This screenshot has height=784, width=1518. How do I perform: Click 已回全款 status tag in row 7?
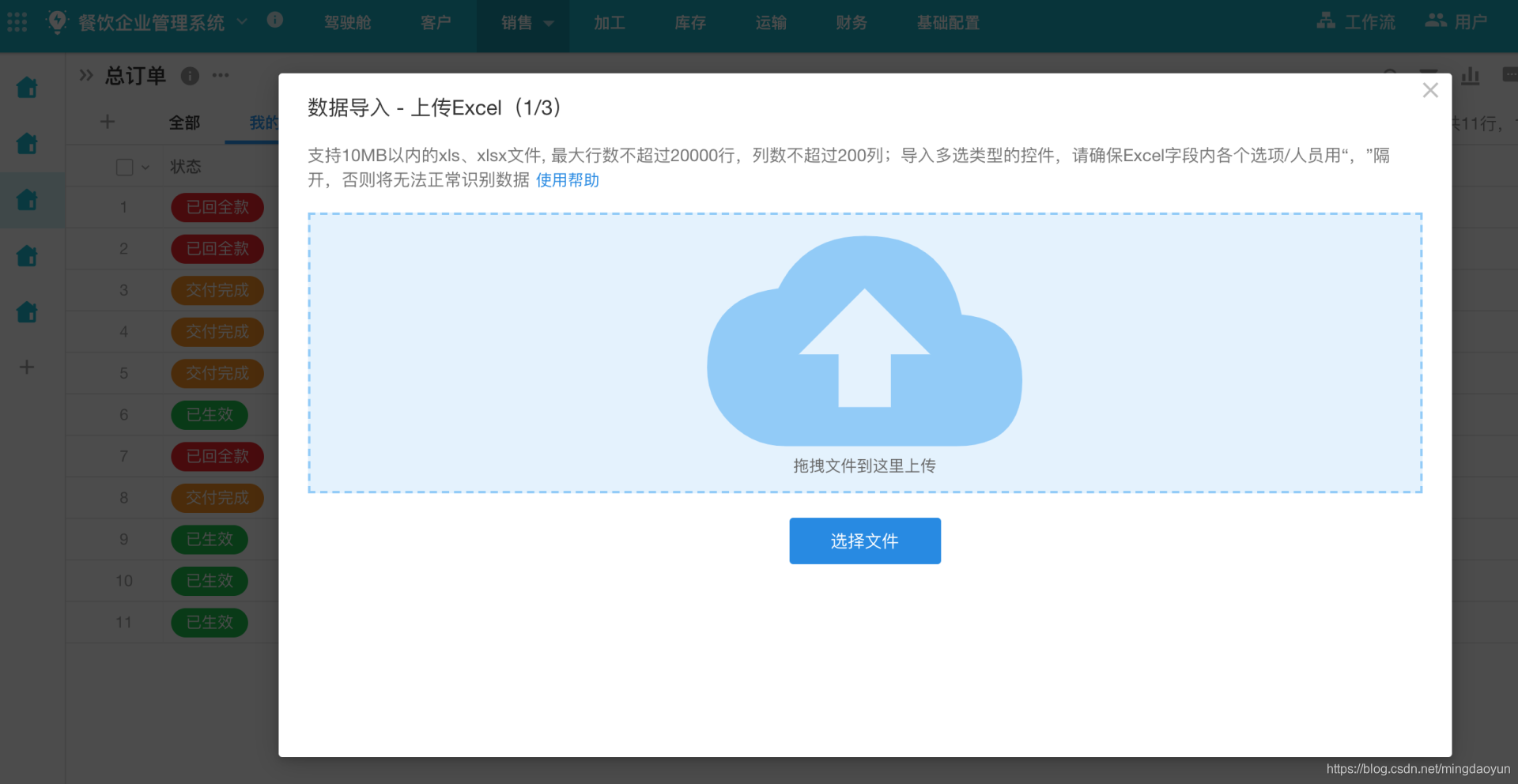tap(217, 456)
